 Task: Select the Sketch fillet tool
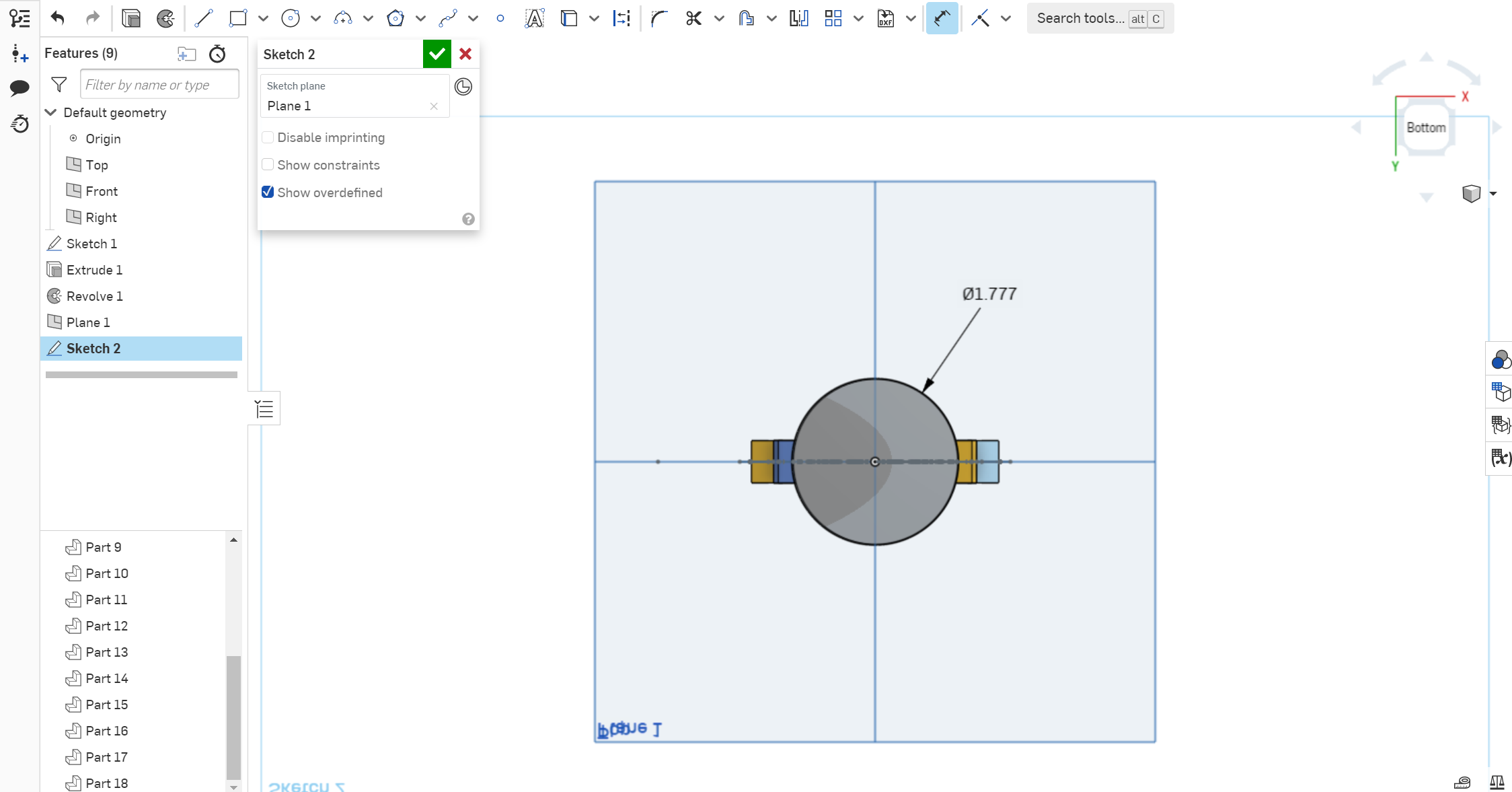660,18
